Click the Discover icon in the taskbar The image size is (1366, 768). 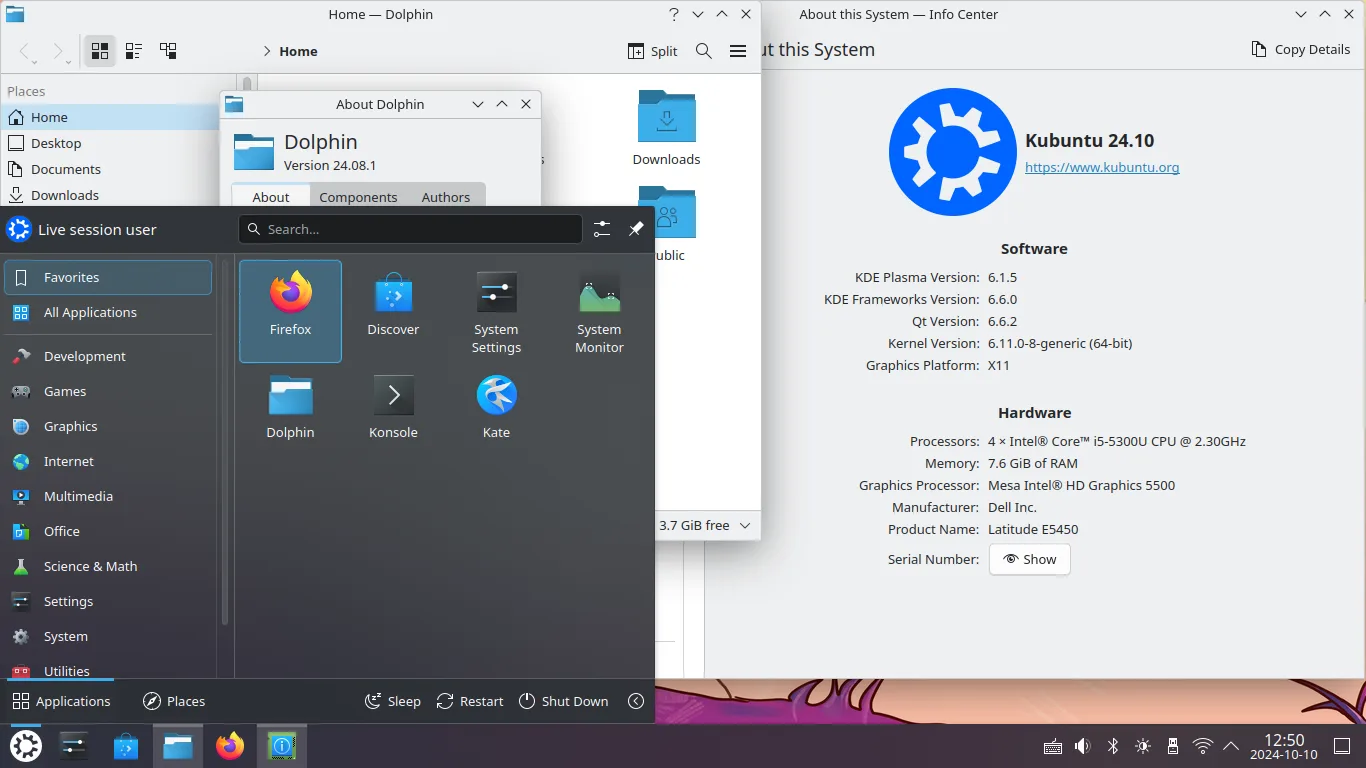[x=126, y=746]
